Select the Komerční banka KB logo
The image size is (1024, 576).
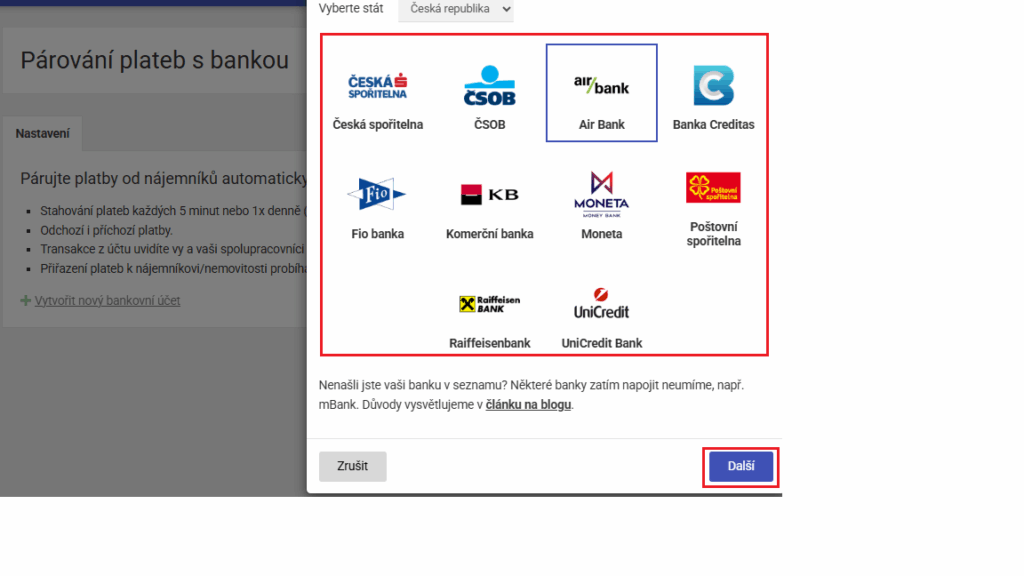click(x=489, y=195)
